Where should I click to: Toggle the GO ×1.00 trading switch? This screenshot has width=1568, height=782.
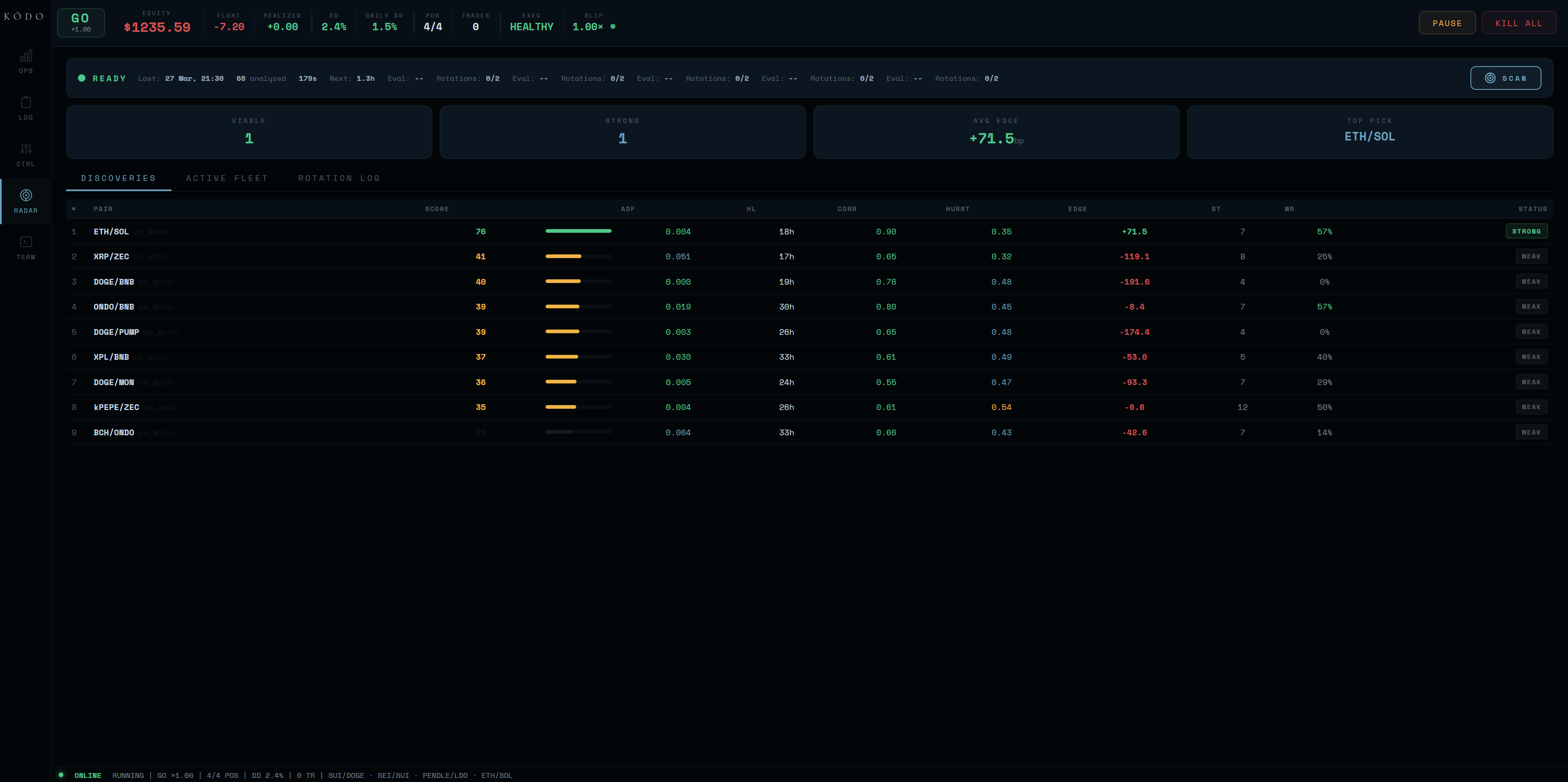(x=81, y=22)
